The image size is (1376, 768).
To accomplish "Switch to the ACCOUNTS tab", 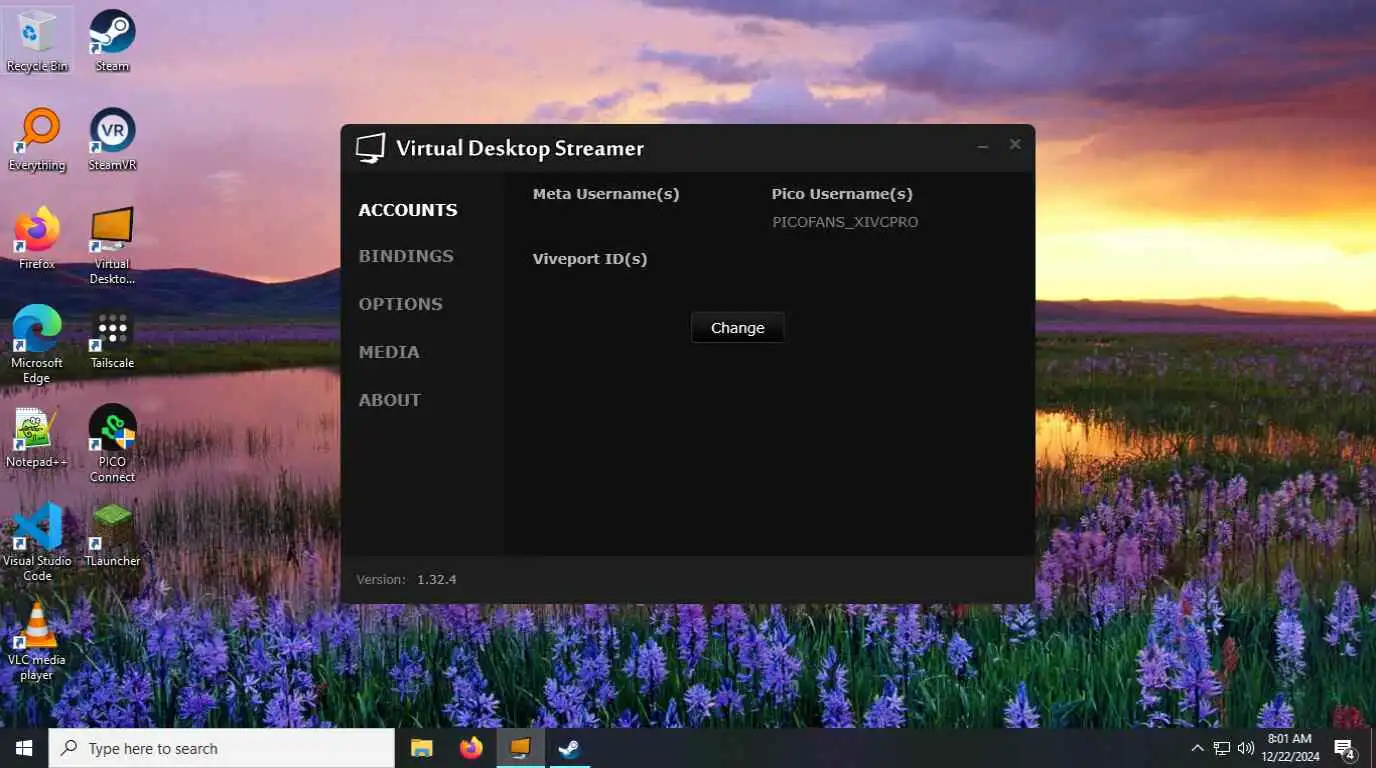I will 408,210.
